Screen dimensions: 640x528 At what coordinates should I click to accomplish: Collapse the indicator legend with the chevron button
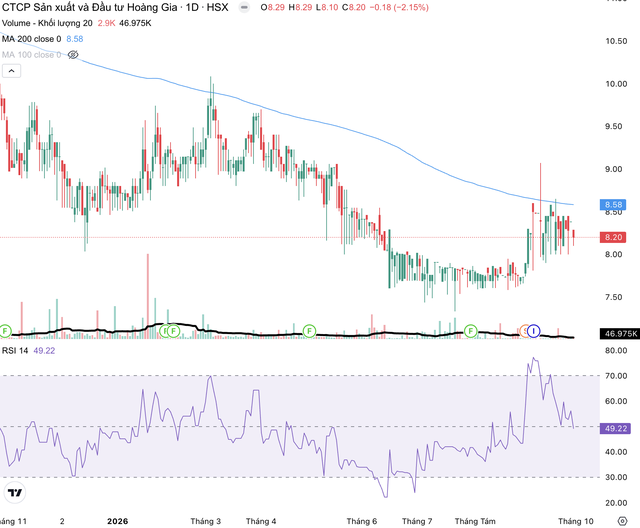(x=11, y=71)
